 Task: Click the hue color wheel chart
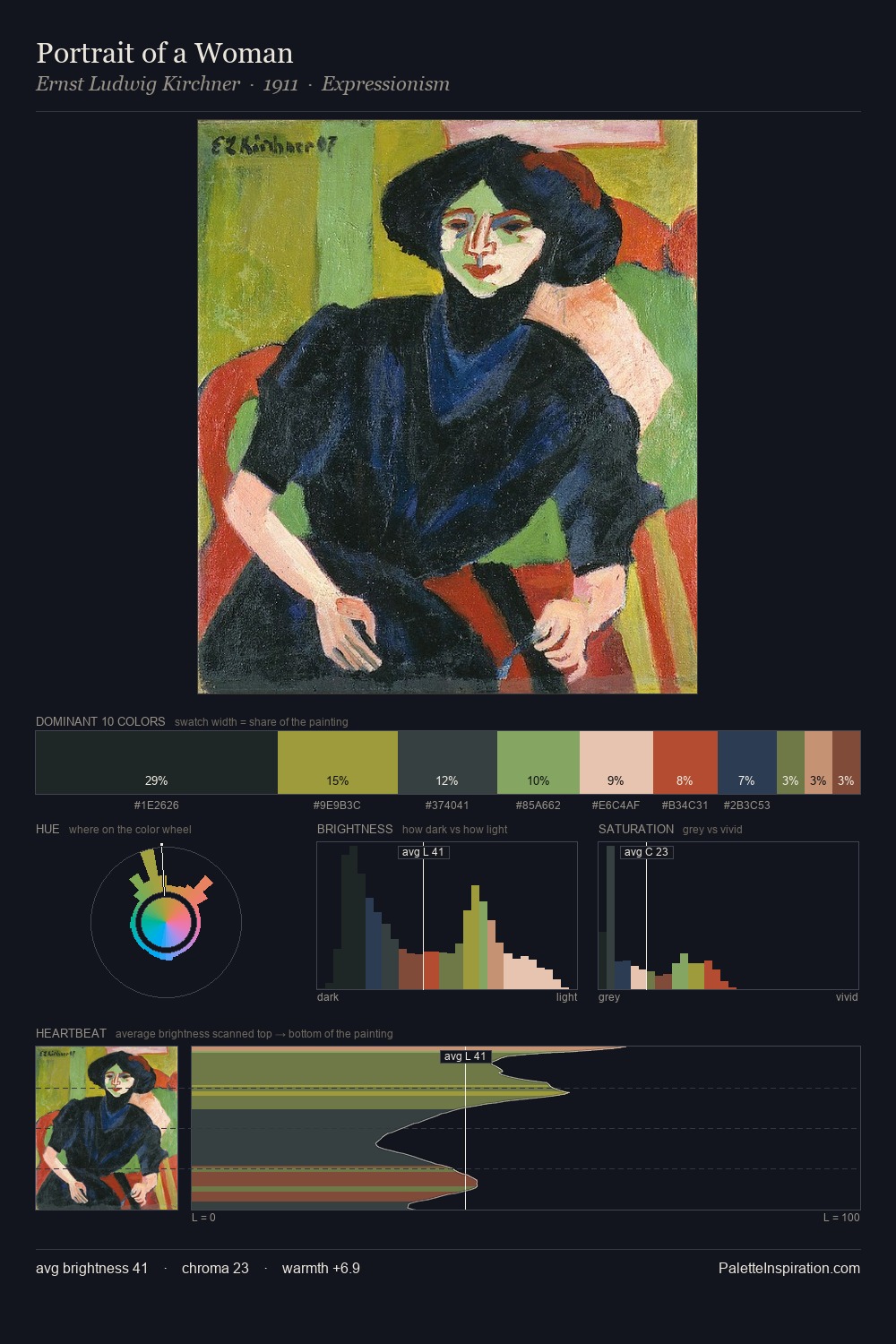tap(166, 921)
